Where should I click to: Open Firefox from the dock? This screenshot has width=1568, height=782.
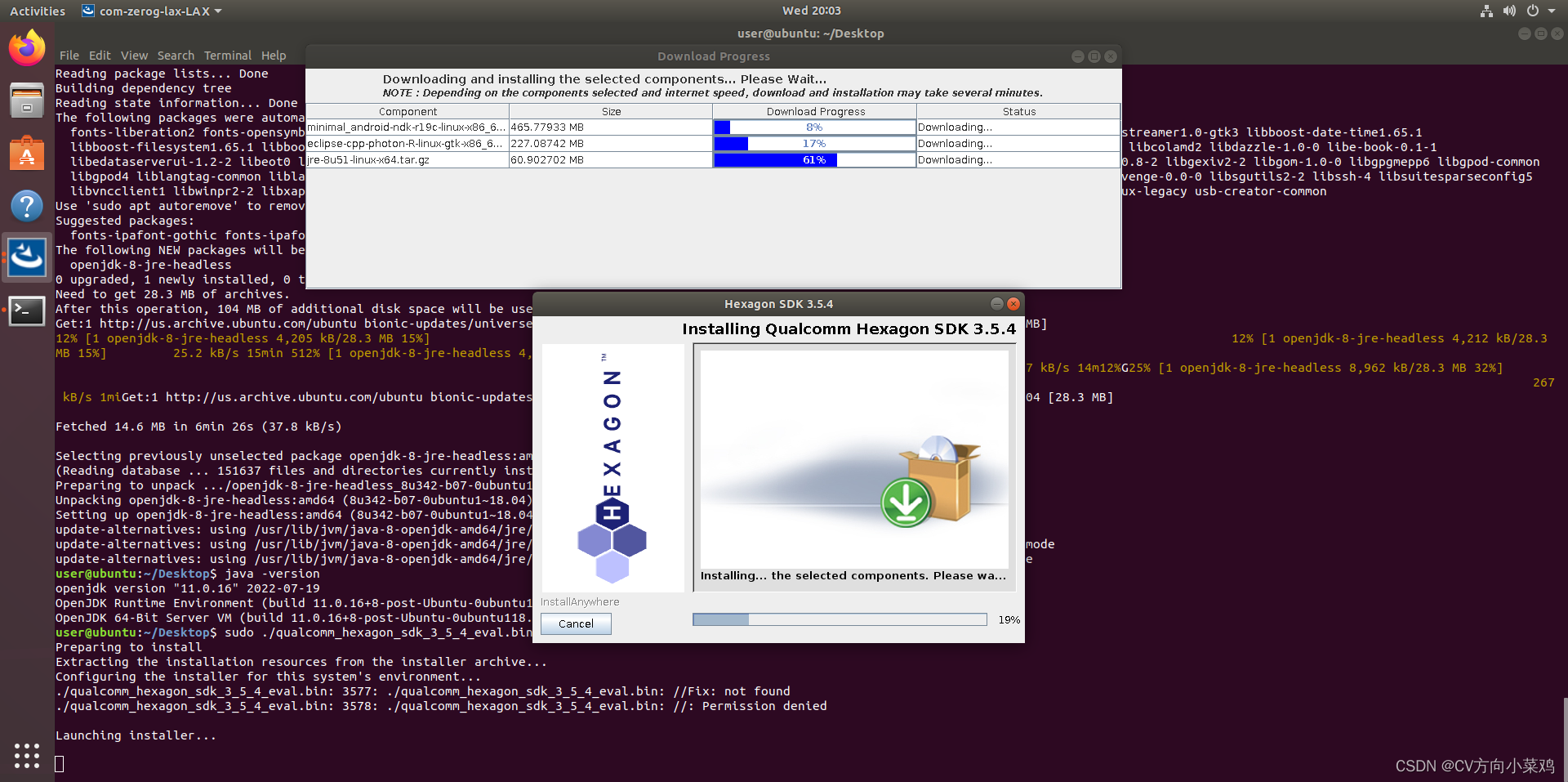point(27,47)
